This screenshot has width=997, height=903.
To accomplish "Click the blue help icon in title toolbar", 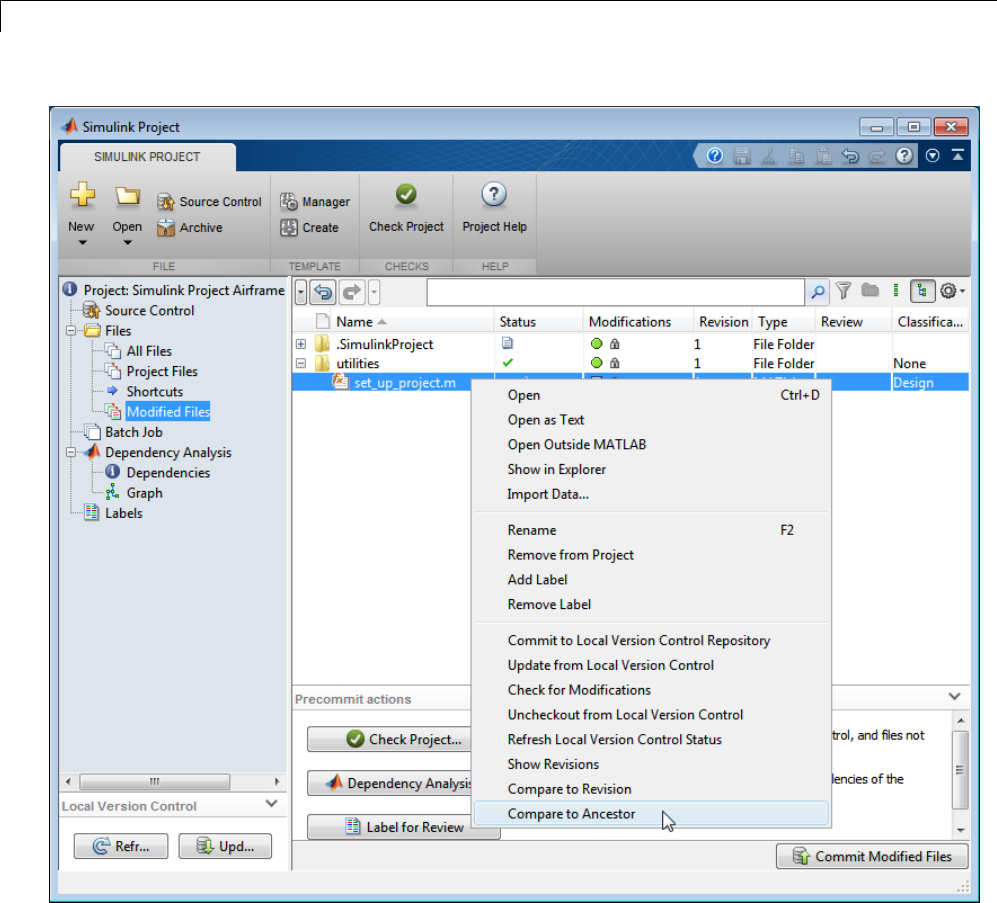I will (715, 156).
